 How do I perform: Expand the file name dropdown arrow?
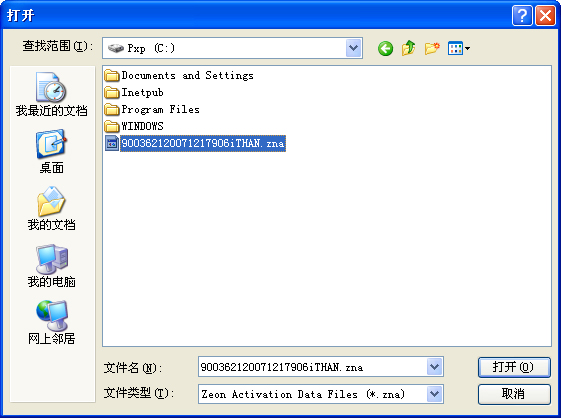tap(434, 366)
